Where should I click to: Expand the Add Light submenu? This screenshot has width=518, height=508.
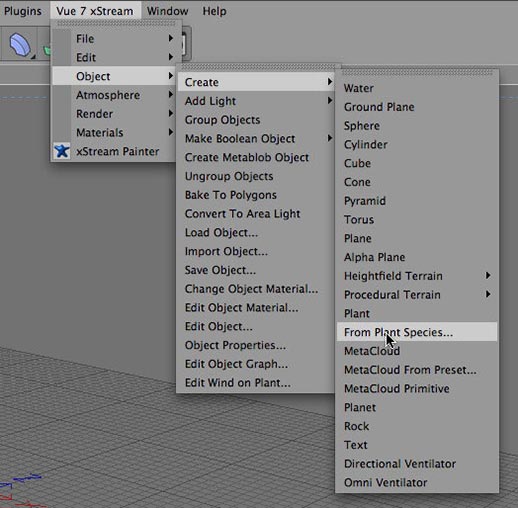coord(256,101)
